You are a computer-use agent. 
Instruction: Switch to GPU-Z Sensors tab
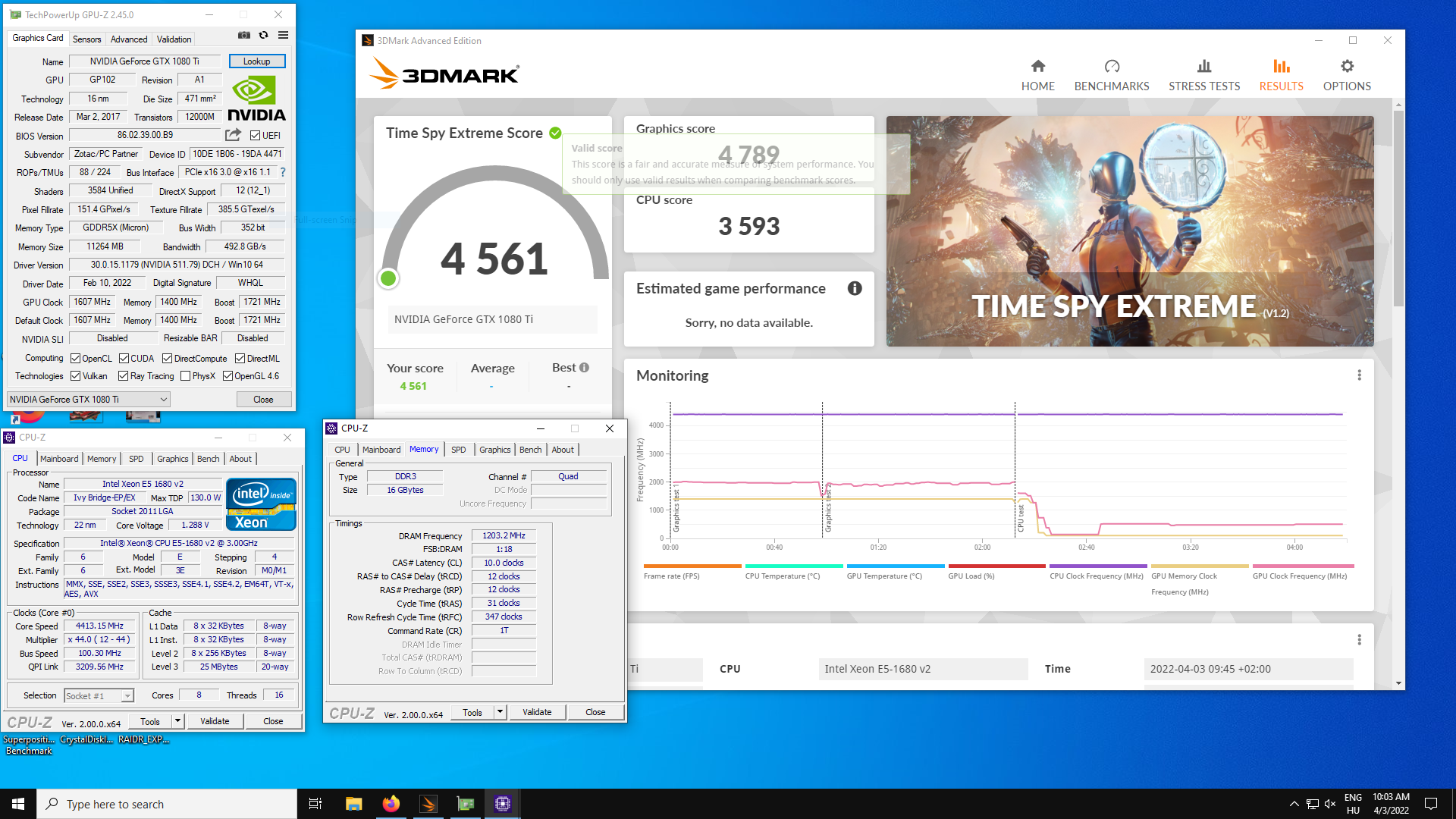click(x=86, y=39)
